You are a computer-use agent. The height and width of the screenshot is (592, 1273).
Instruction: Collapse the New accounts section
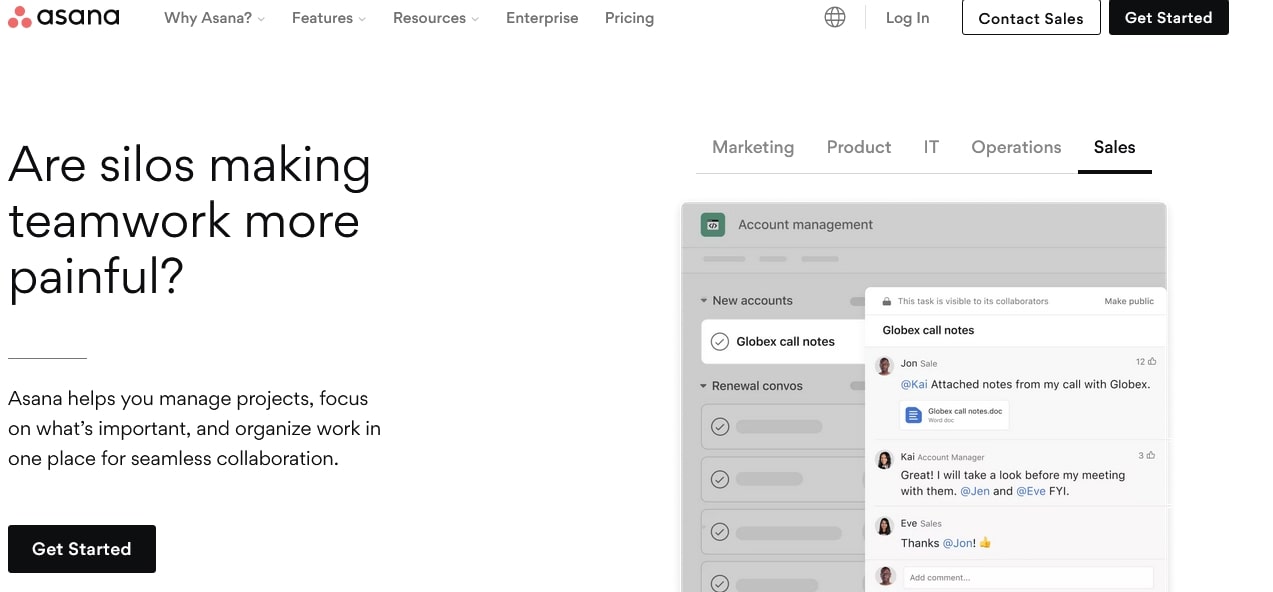tap(703, 300)
